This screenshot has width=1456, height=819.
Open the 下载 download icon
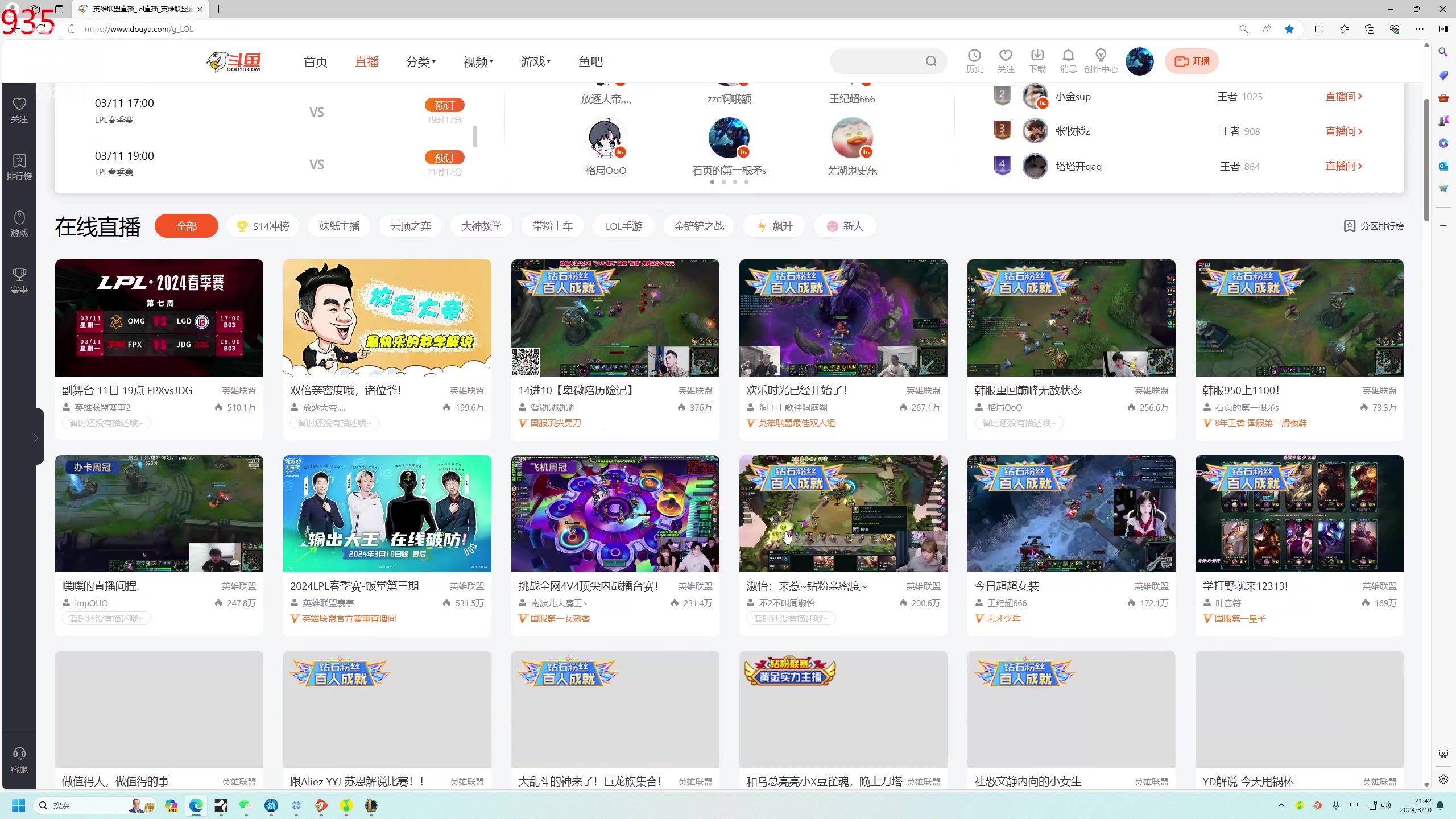[1037, 61]
